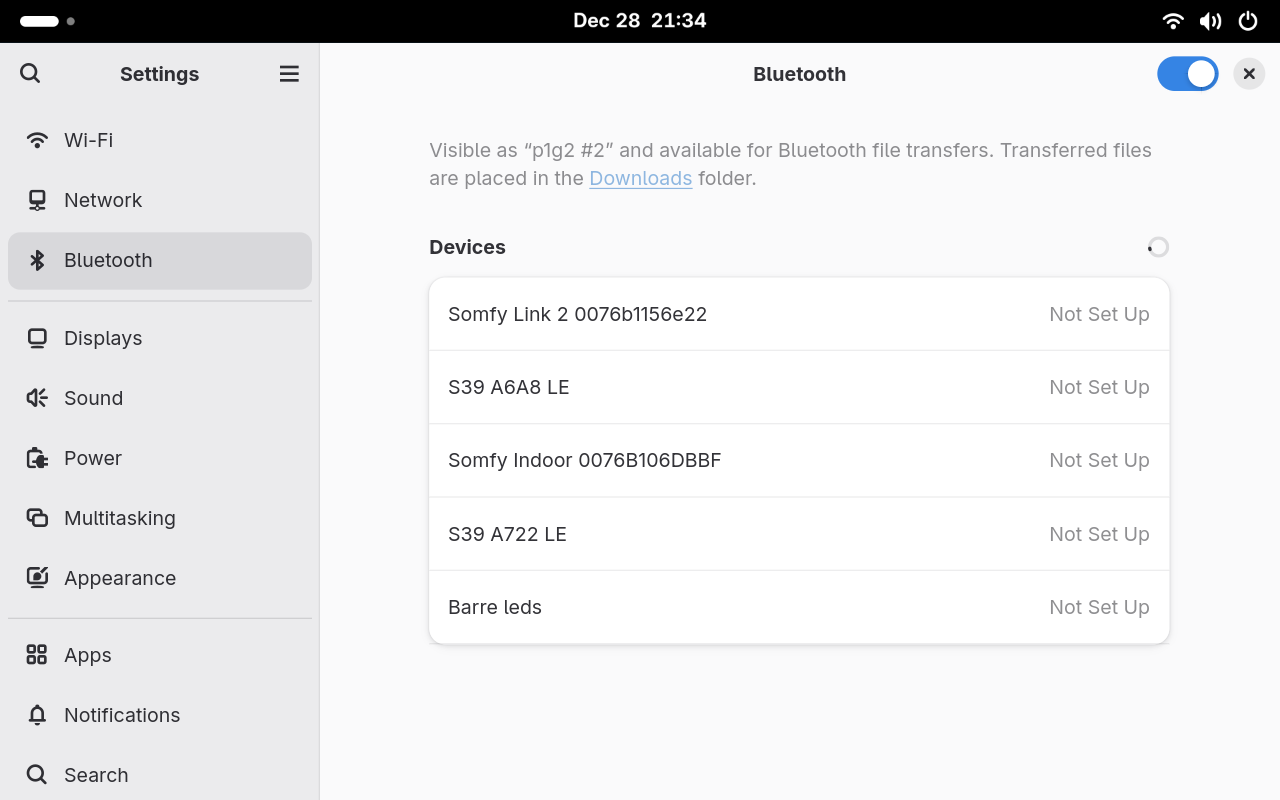Go to Notifications settings

(122, 715)
